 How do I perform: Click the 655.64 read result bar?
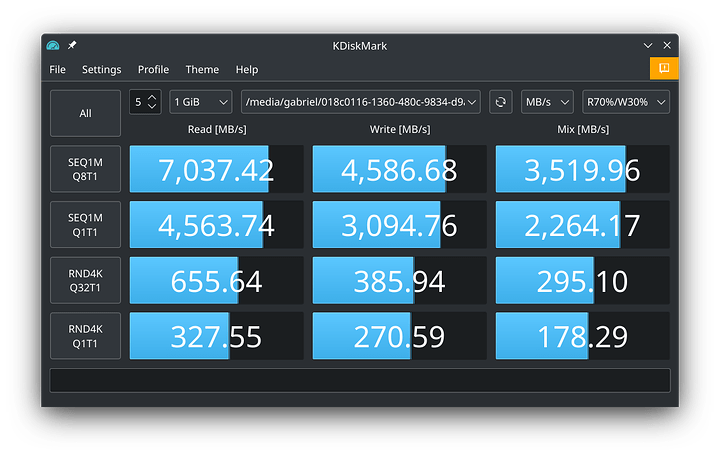click(216, 280)
